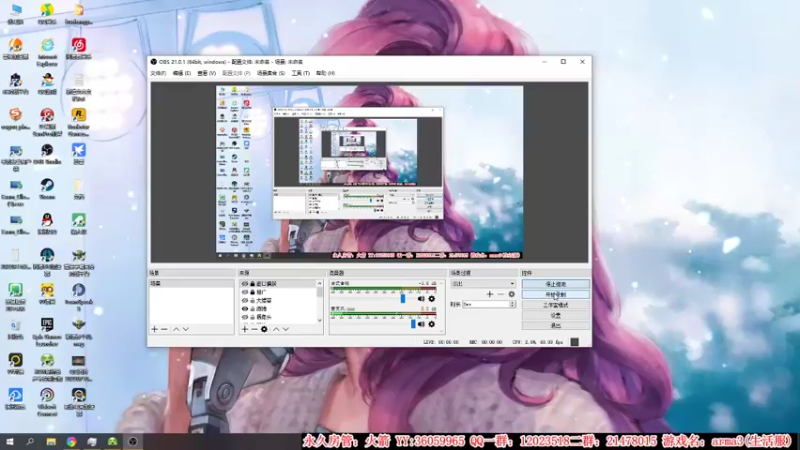Open the 帮助(H) menu
Screen dimensions: 800x450
click(326, 73)
